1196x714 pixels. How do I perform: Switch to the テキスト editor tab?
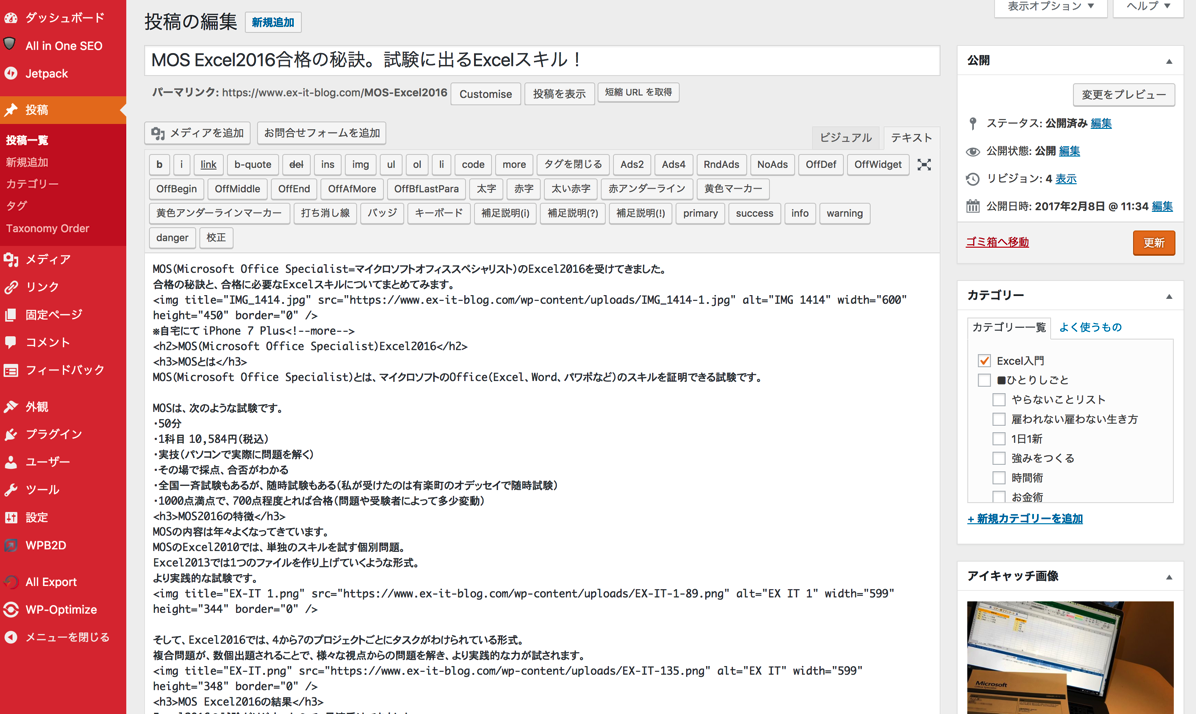tap(911, 137)
